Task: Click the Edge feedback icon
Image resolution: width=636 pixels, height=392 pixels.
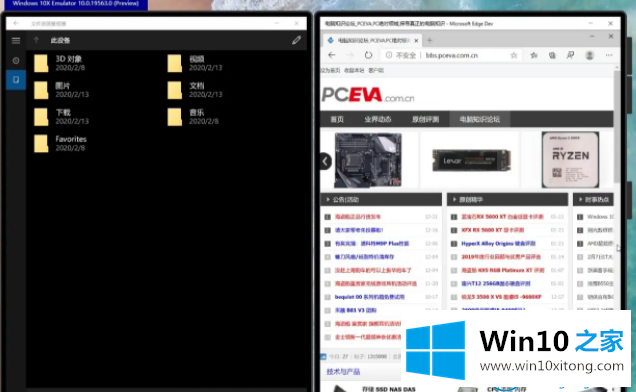Action: [x=570, y=55]
